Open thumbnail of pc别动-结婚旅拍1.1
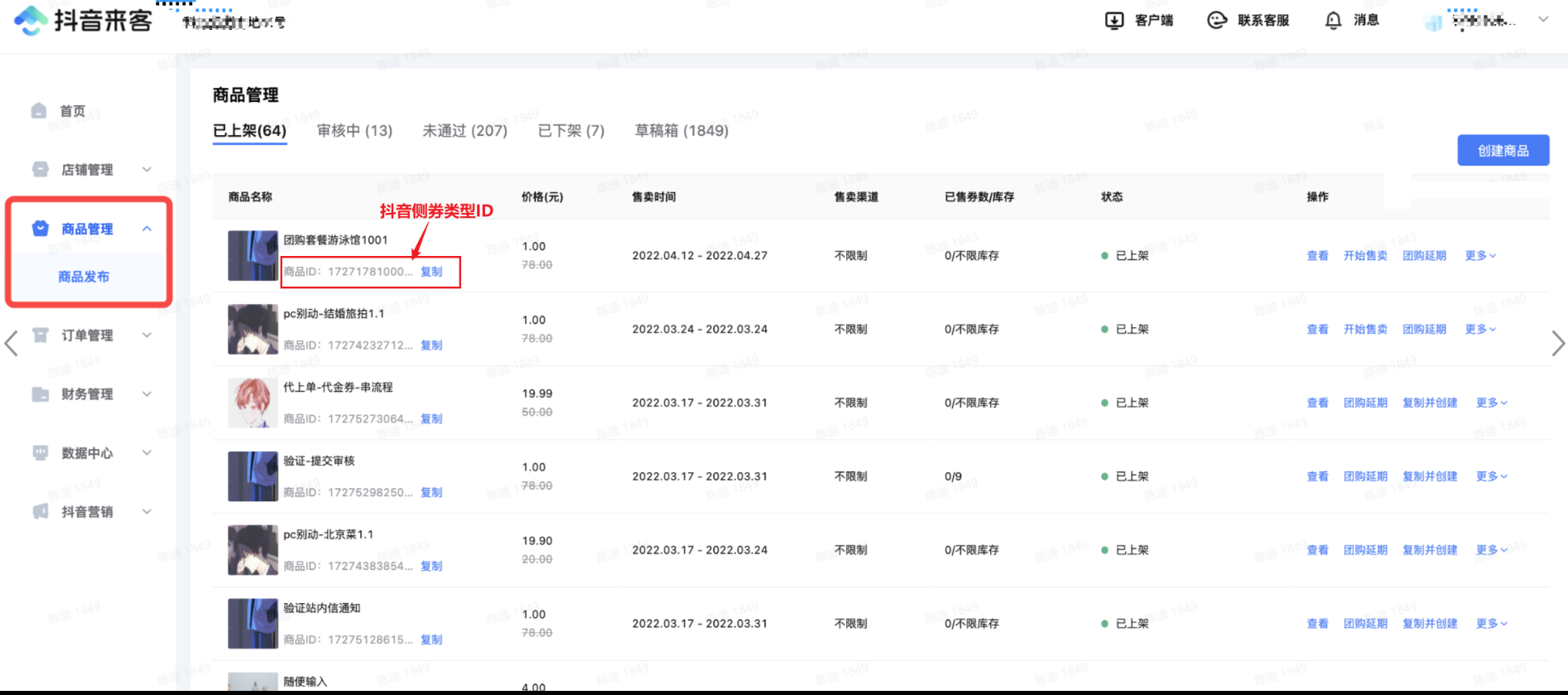 pos(253,330)
